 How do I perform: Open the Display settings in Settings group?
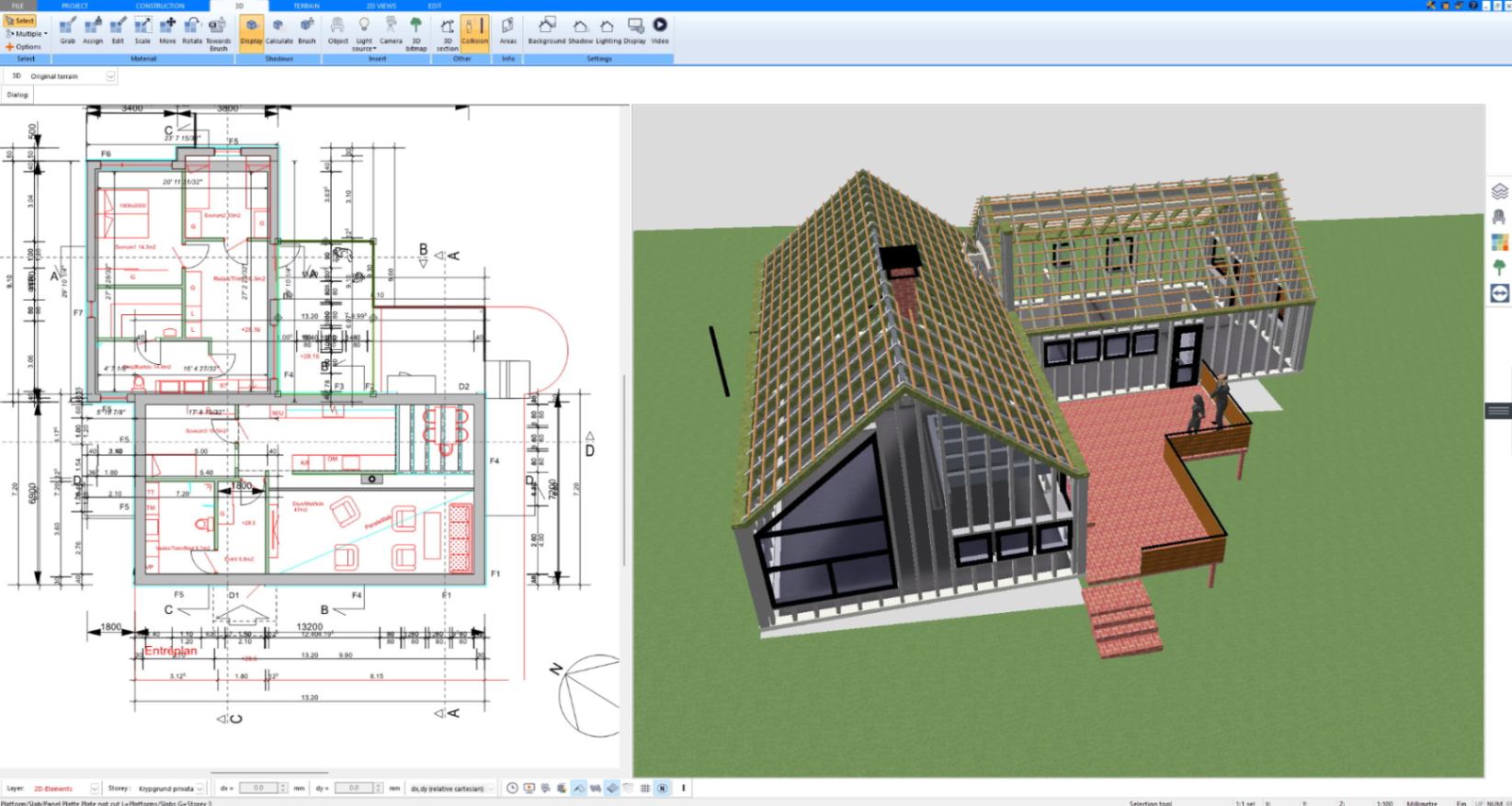click(634, 30)
